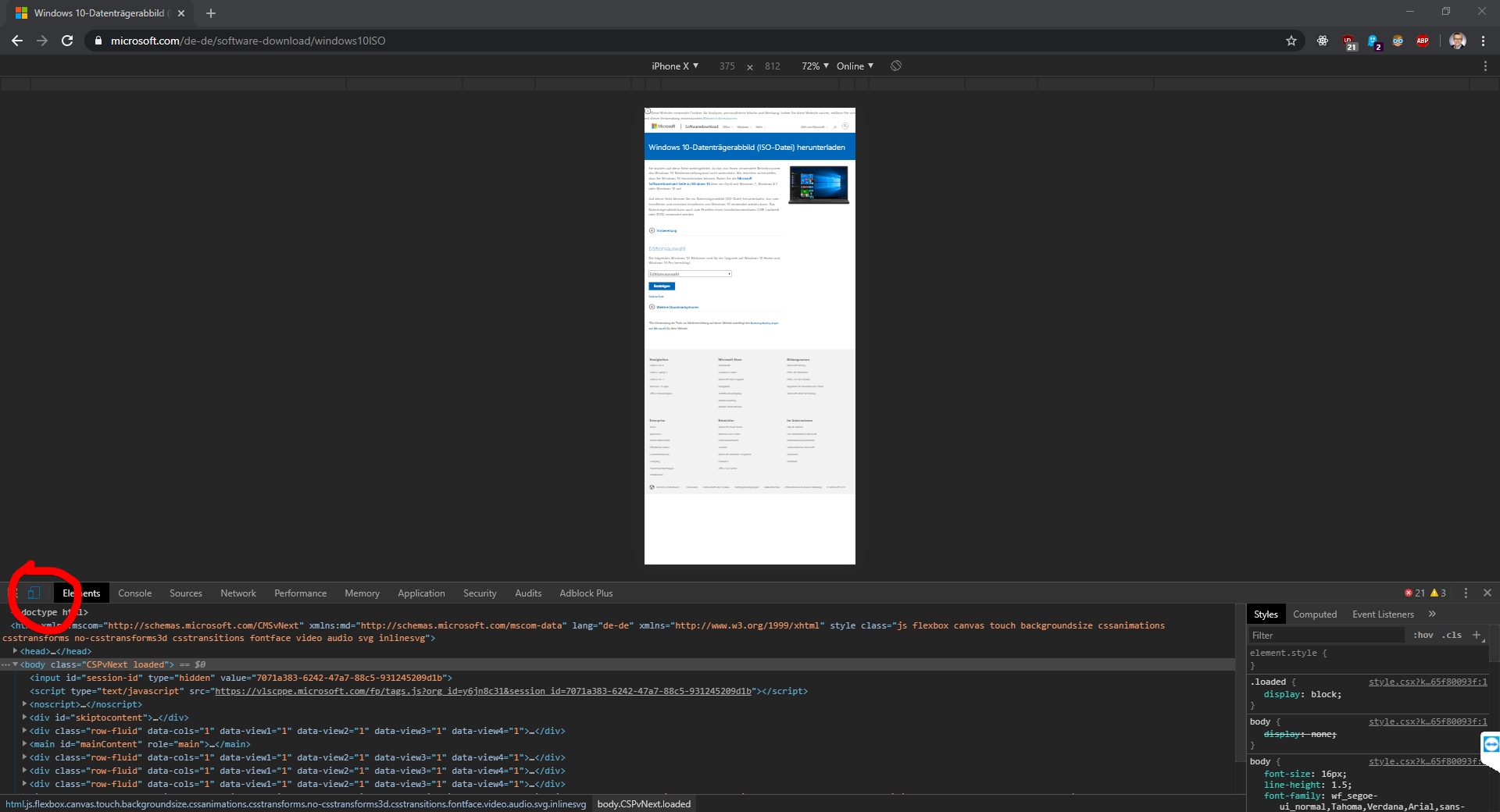Expand the skiptocontent div node

(24, 718)
